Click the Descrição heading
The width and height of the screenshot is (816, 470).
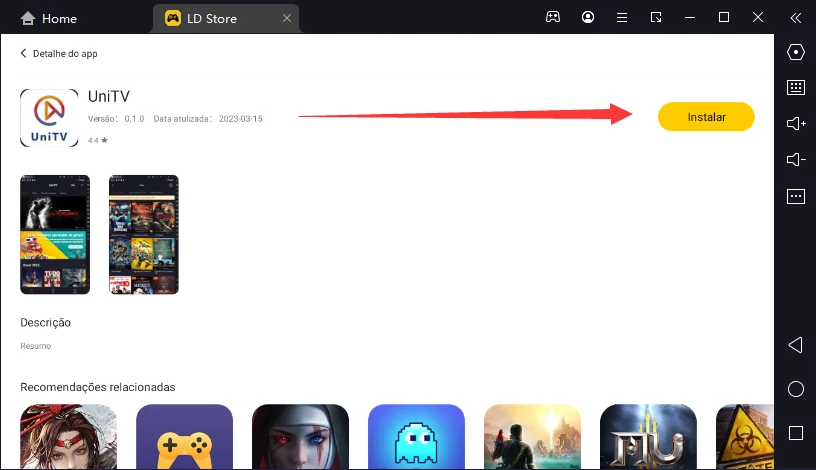tap(45, 322)
